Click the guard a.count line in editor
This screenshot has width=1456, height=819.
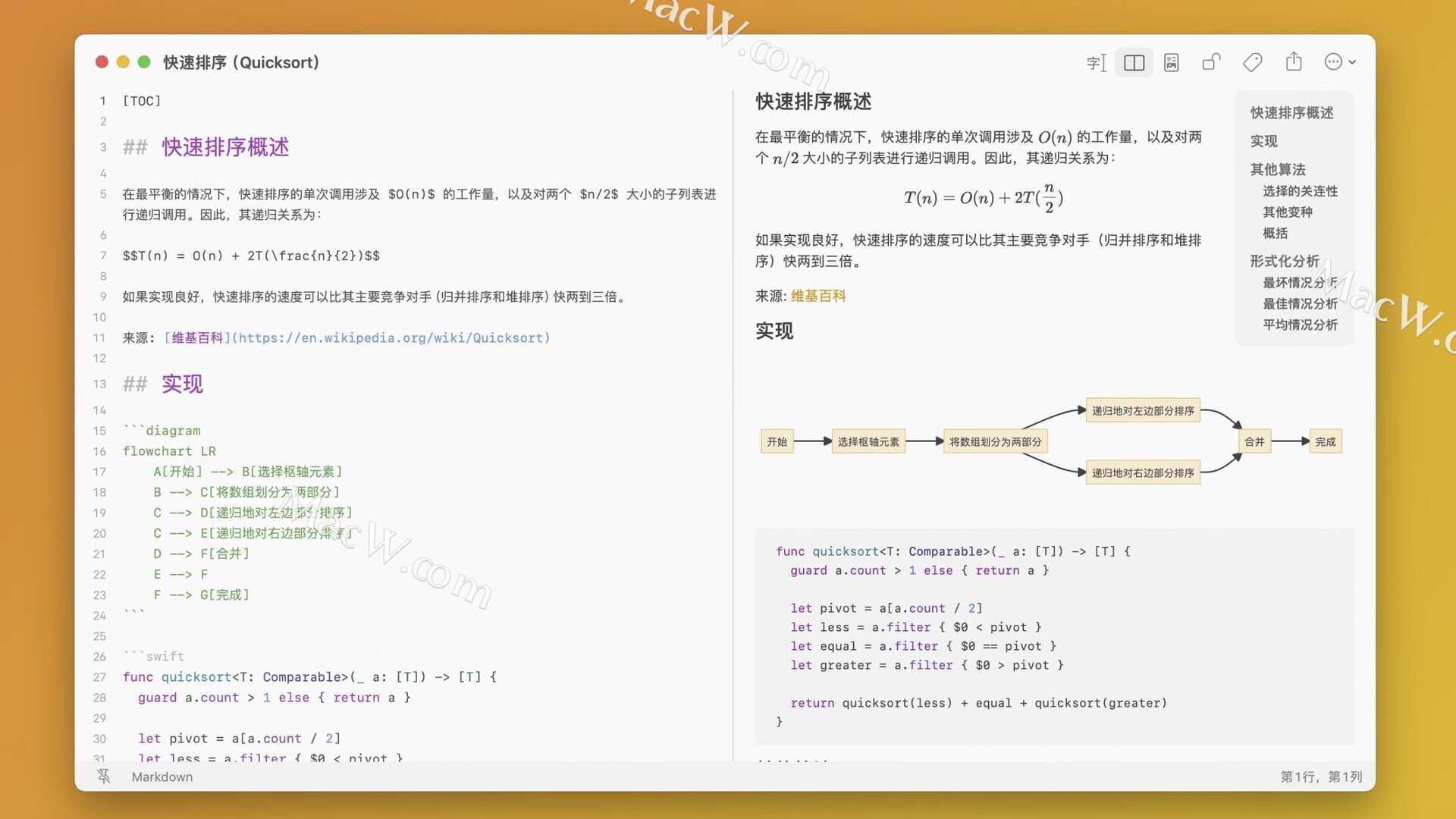coord(274,697)
